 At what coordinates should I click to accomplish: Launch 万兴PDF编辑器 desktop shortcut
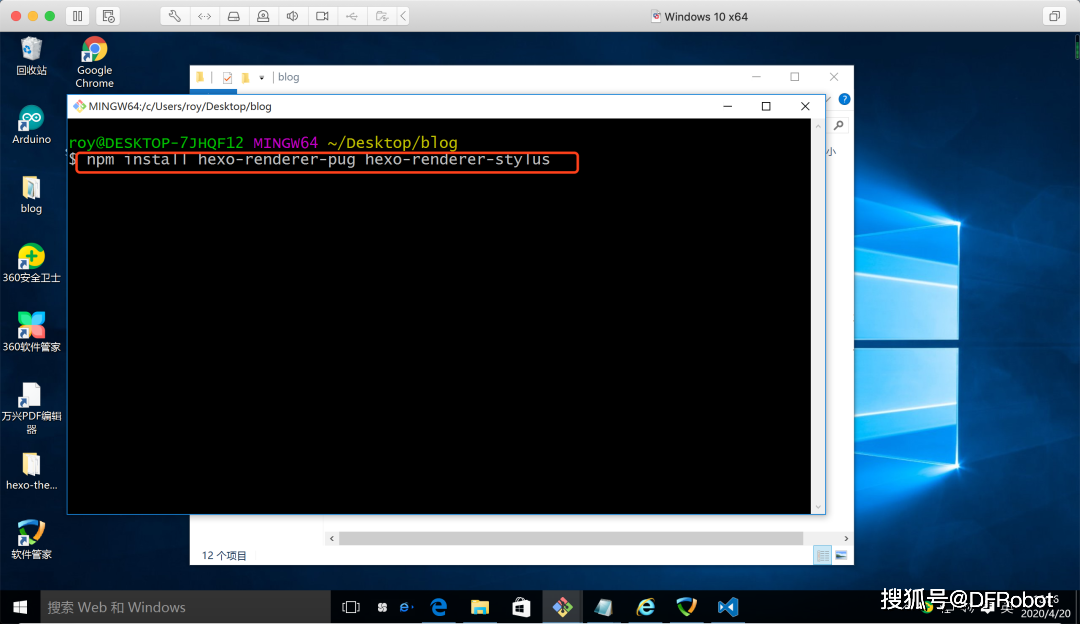click(31, 408)
